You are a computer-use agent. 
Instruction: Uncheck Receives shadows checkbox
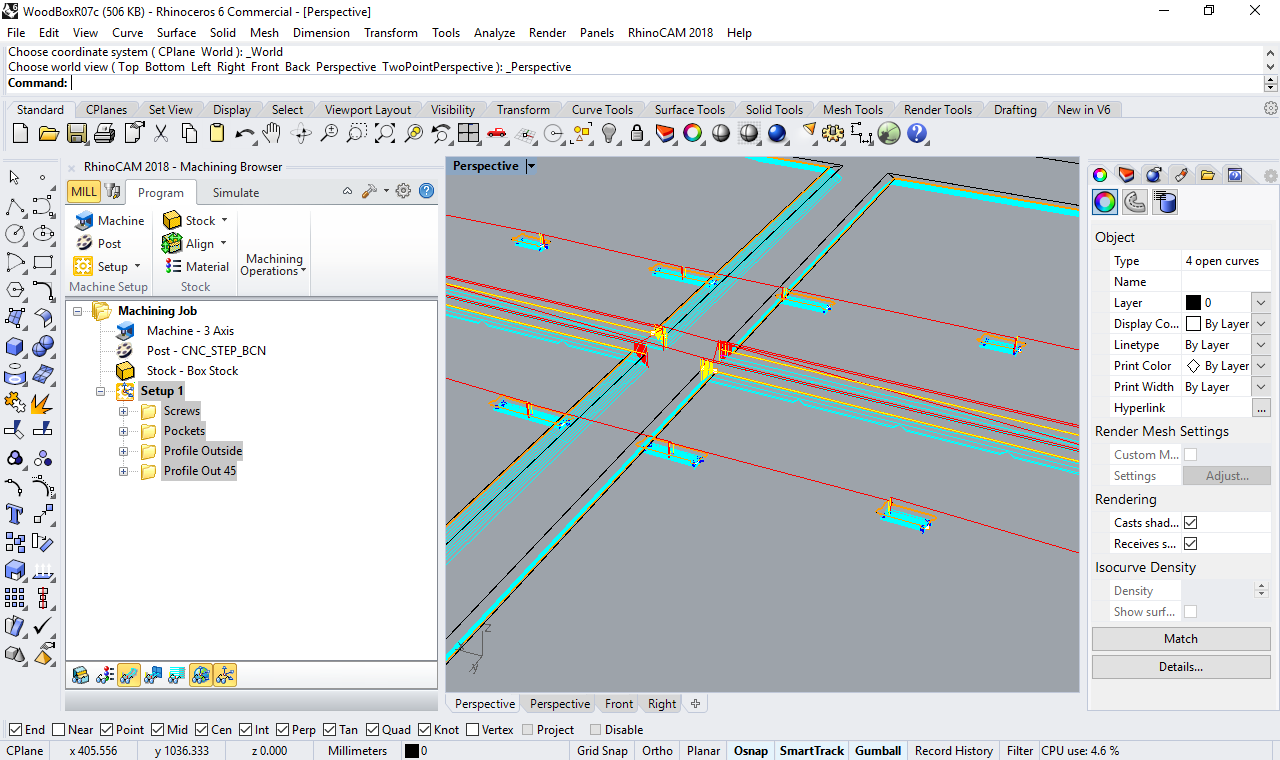[1190, 544]
